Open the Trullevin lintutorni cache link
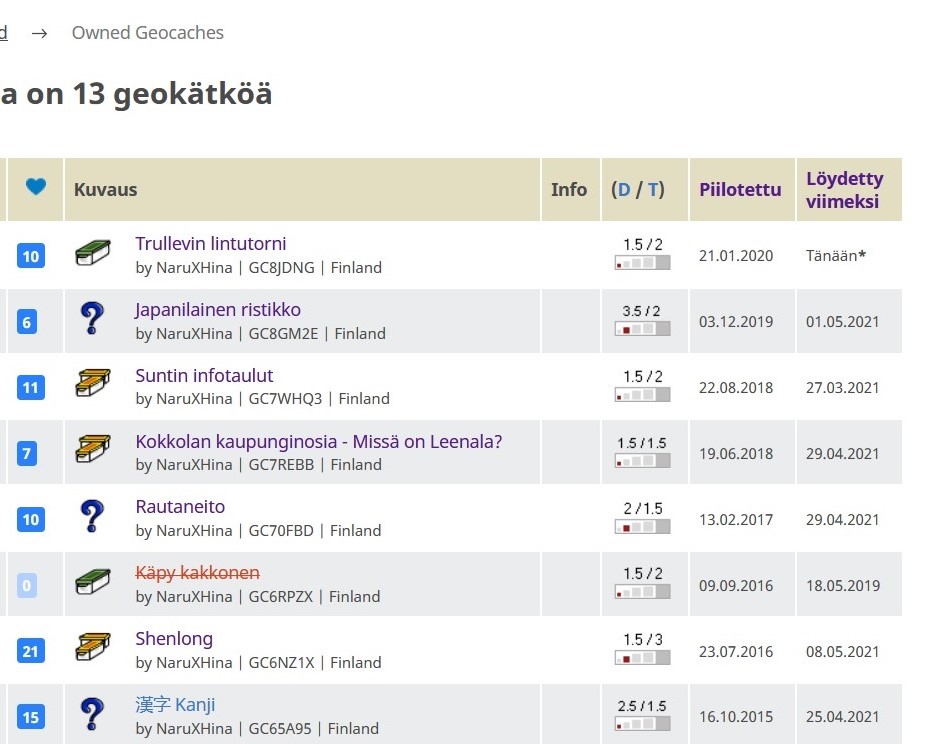This screenshot has width=946, height=744. pyautogui.click(x=211, y=244)
